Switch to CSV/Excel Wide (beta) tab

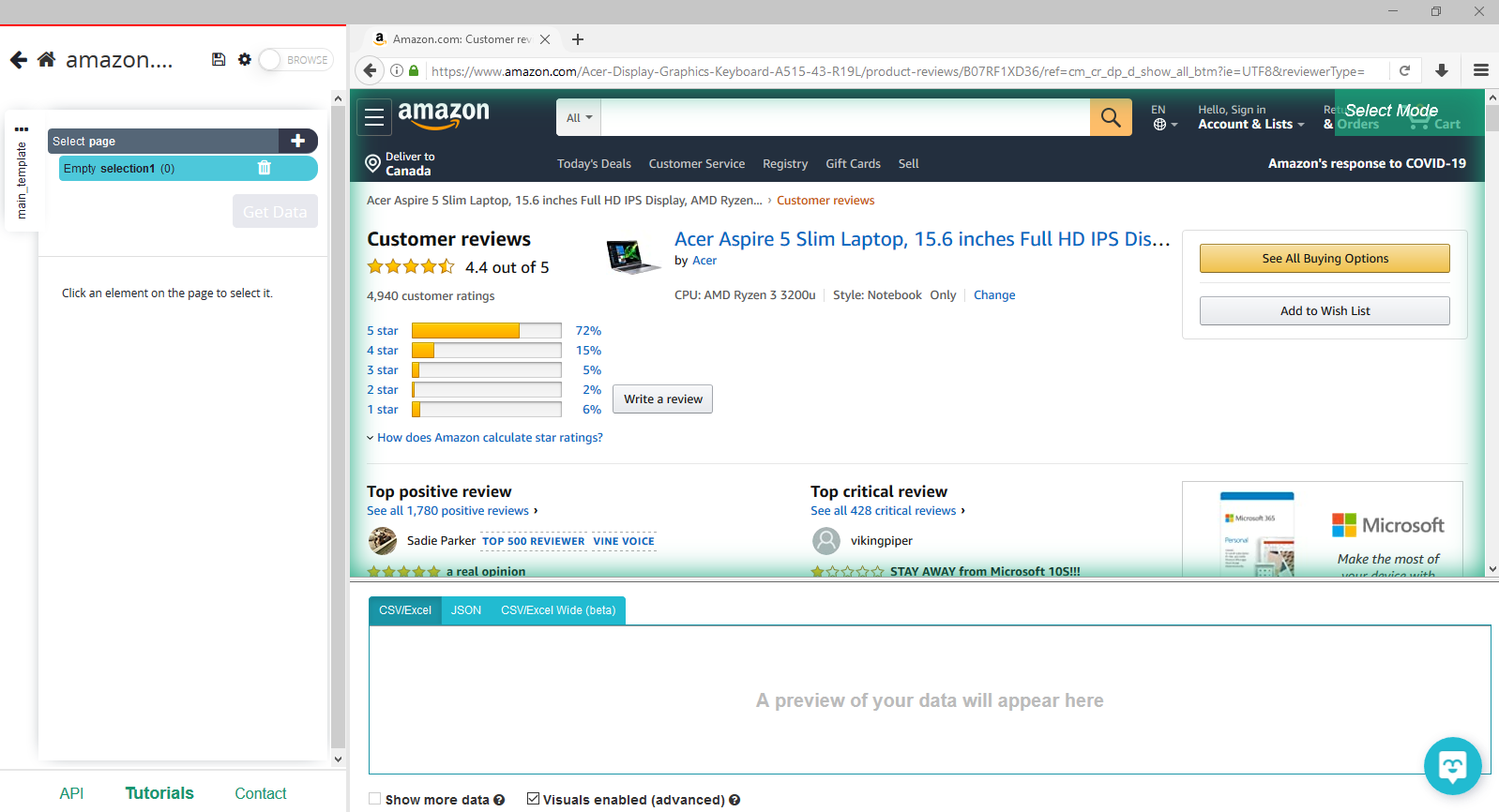point(558,609)
